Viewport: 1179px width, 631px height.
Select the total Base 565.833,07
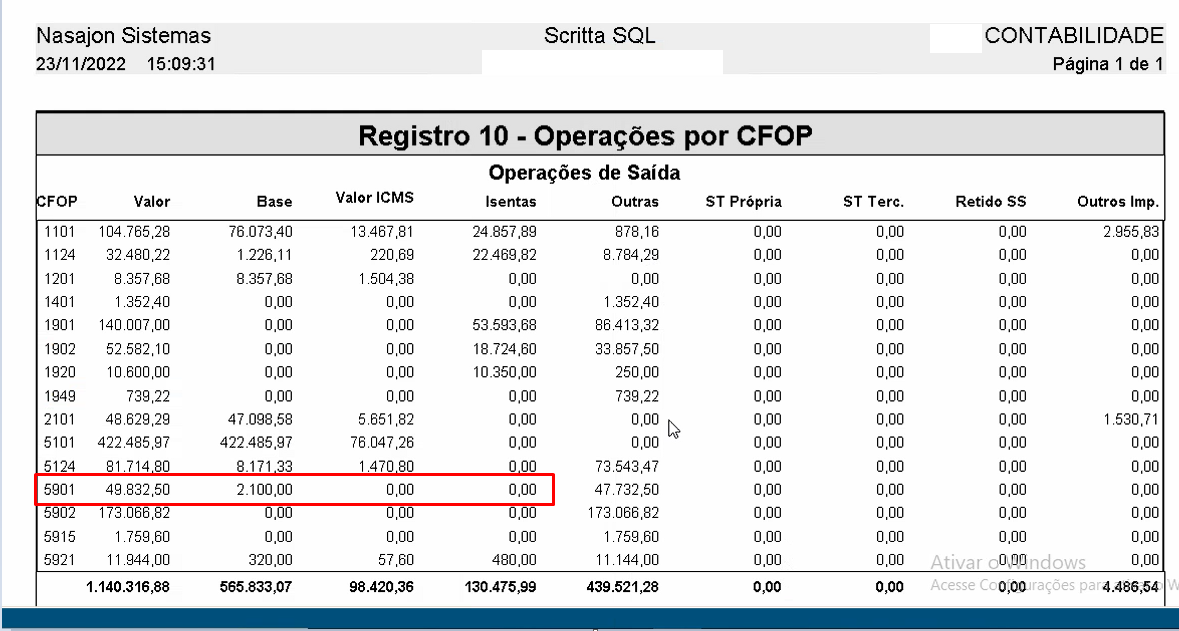pos(256,587)
